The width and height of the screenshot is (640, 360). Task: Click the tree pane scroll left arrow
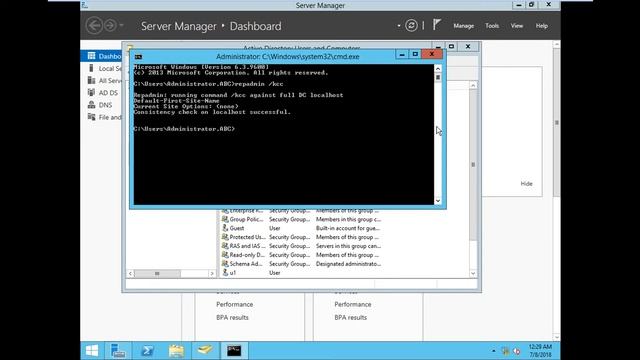pos(130,273)
